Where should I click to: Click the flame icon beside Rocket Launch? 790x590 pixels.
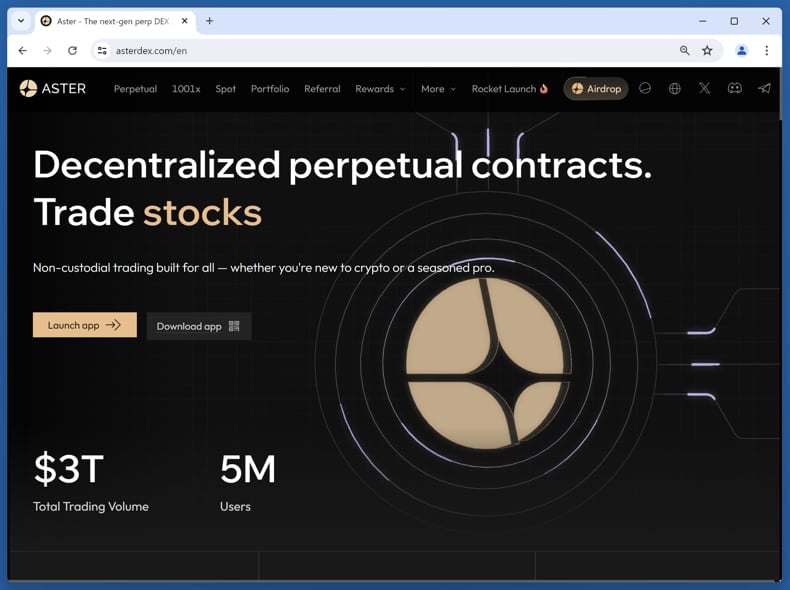[544, 89]
